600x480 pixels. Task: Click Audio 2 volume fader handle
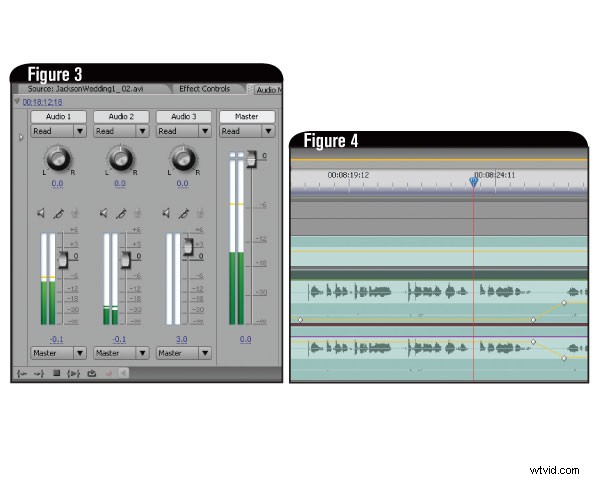(x=126, y=260)
